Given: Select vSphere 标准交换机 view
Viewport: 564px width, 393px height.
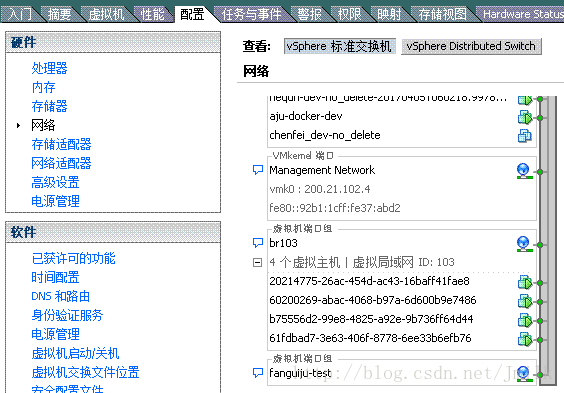Looking at the screenshot, I should pos(340,46).
